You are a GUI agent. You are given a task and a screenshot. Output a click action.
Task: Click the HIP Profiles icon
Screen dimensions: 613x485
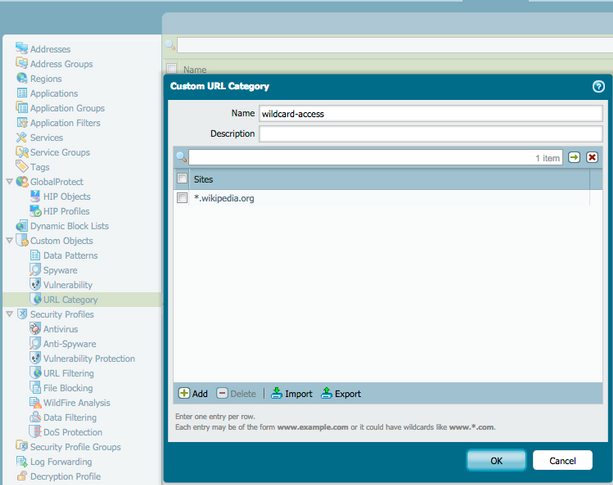click(35, 211)
